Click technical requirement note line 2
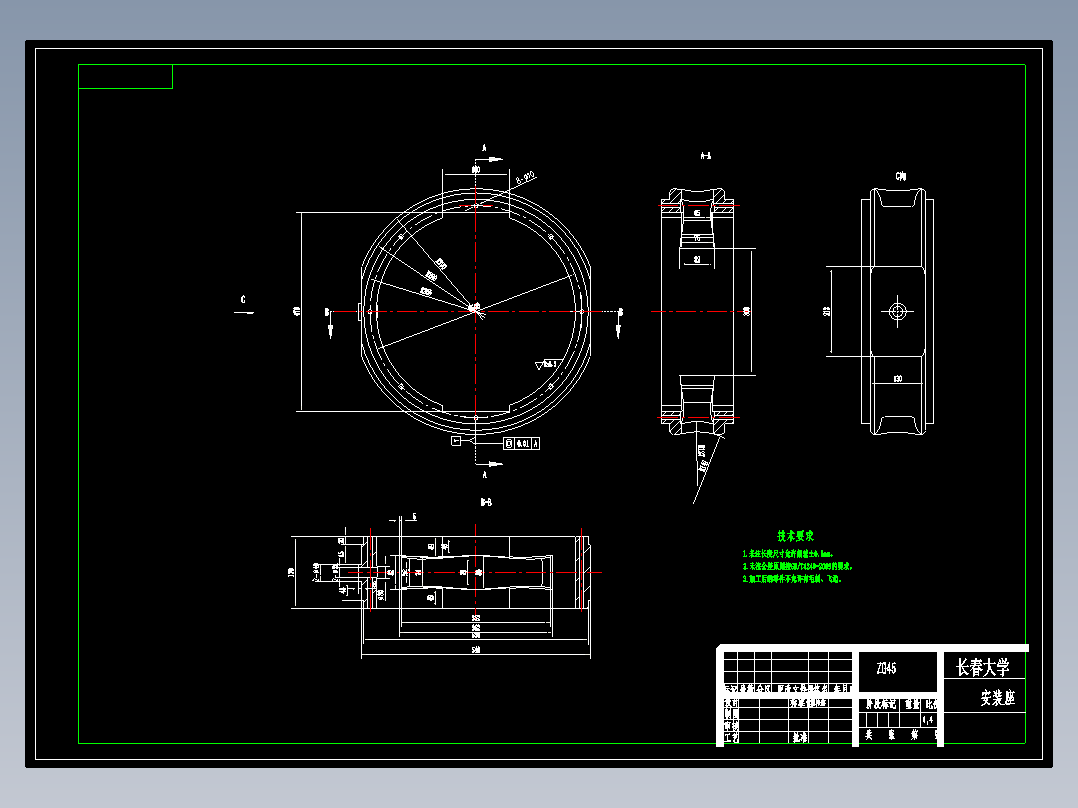Viewport: 1078px width, 808px height. coord(798,566)
